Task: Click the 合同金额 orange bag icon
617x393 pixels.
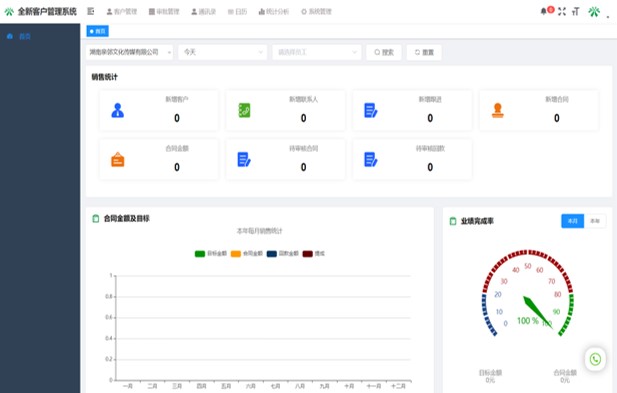Action: [x=118, y=160]
